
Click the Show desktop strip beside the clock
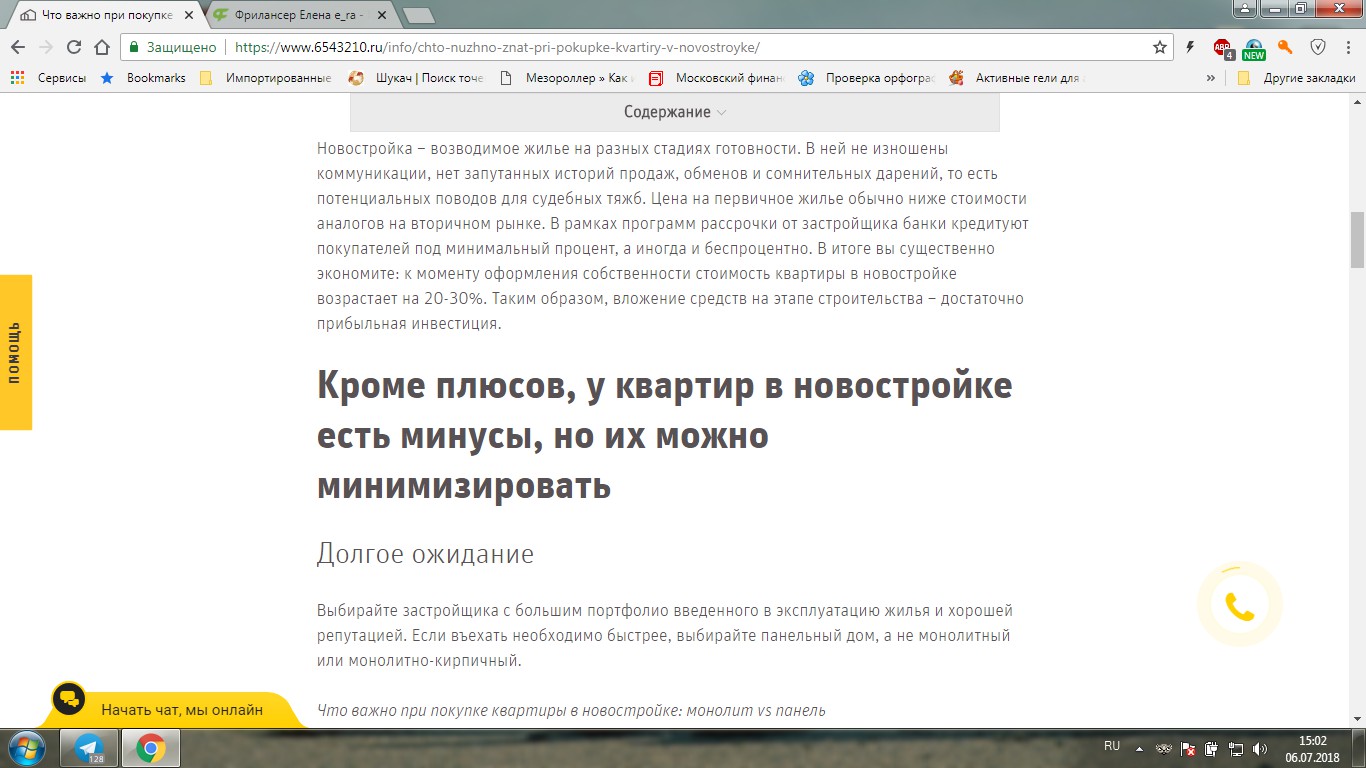tap(1358, 748)
